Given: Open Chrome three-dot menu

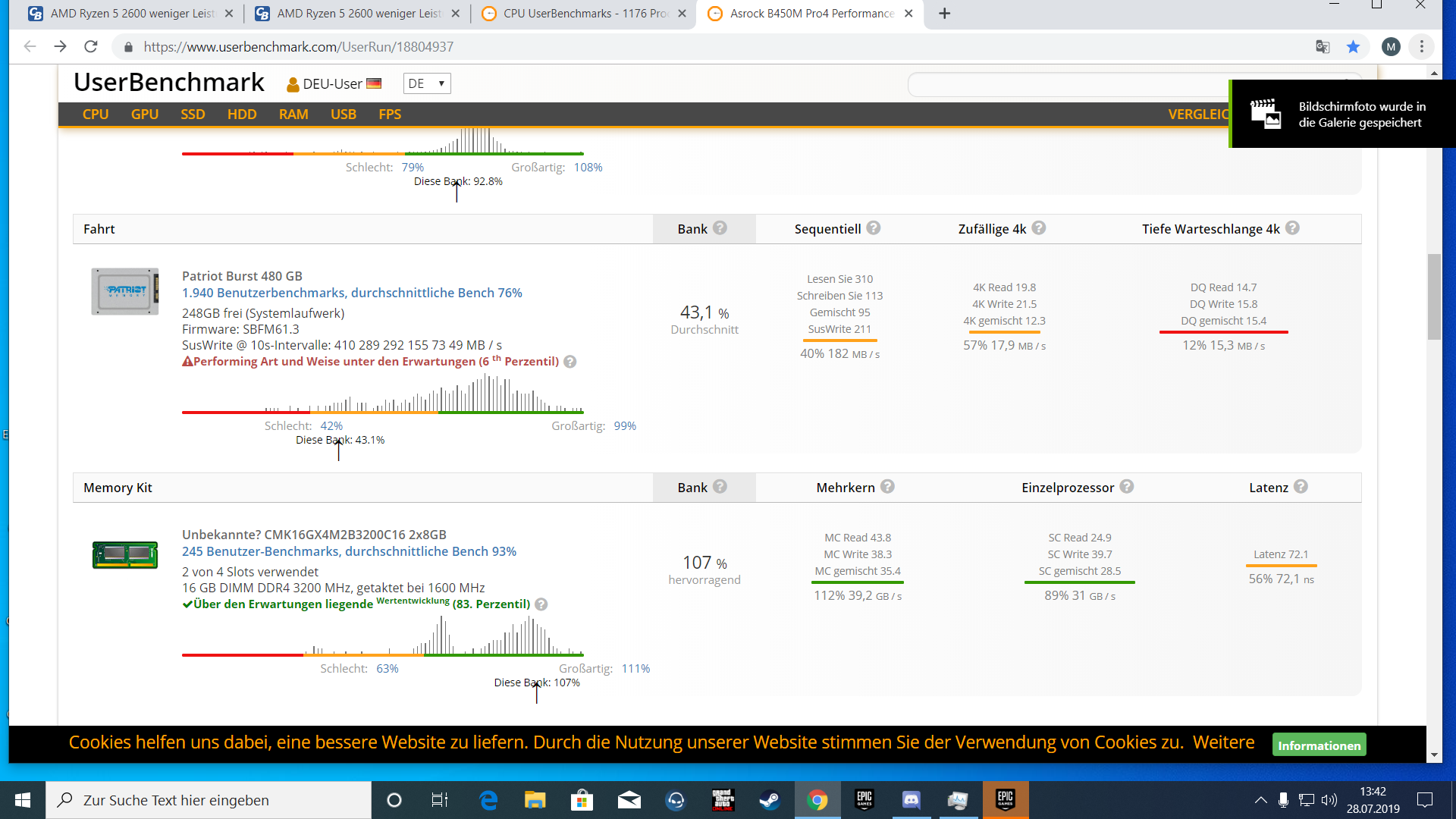Looking at the screenshot, I should 1422,47.
